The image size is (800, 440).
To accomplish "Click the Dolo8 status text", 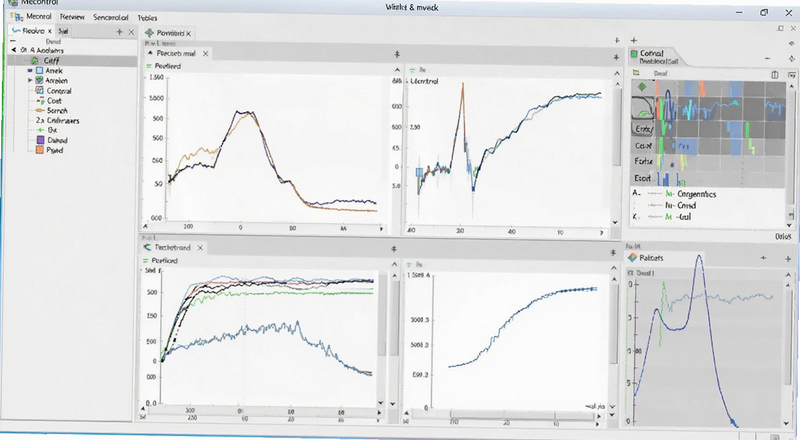I will pyautogui.click(x=782, y=236).
